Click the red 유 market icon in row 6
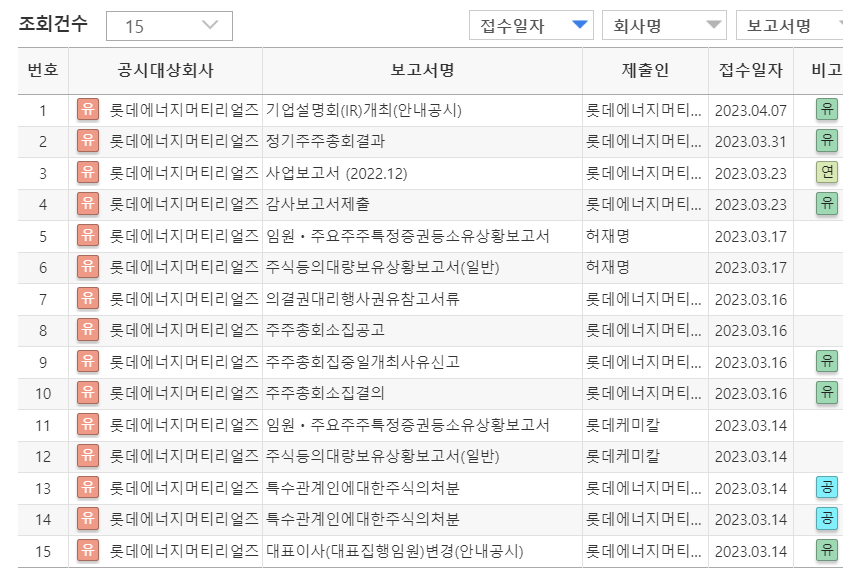This screenshot has width=851, height=575. 87,267
